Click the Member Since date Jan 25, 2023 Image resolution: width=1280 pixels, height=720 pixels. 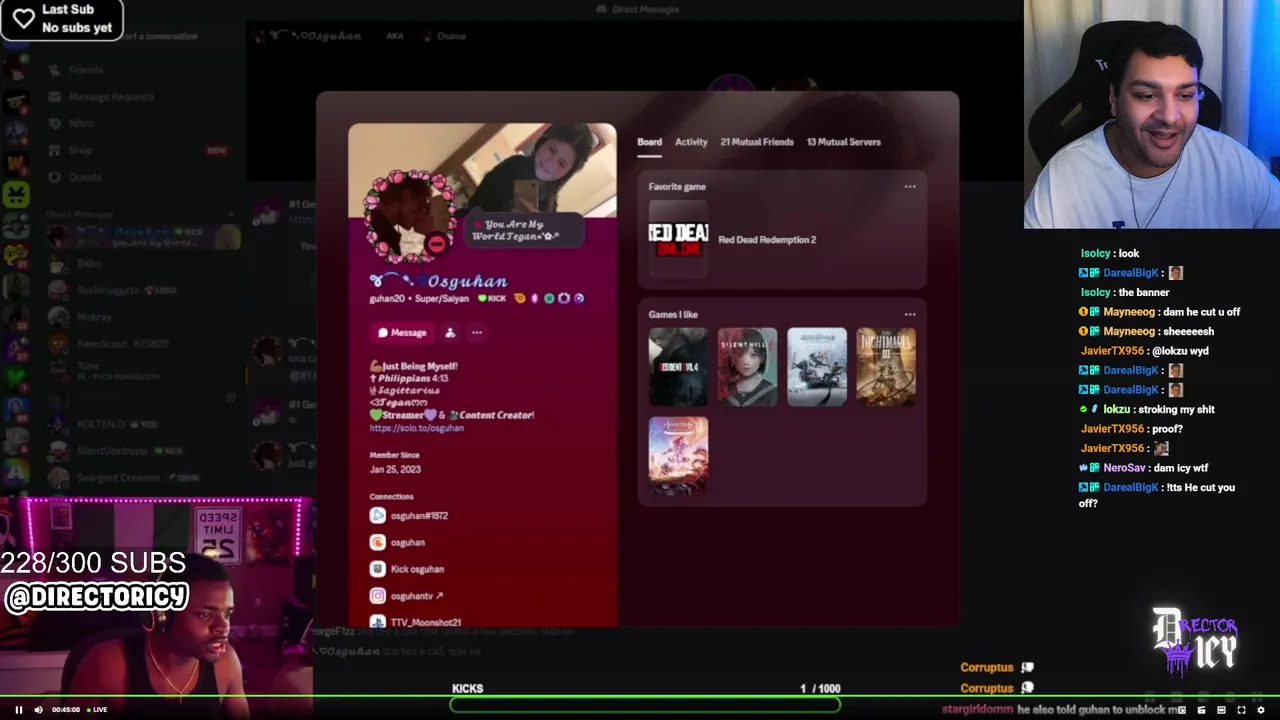pyautogui.click(x=395, y=469)
